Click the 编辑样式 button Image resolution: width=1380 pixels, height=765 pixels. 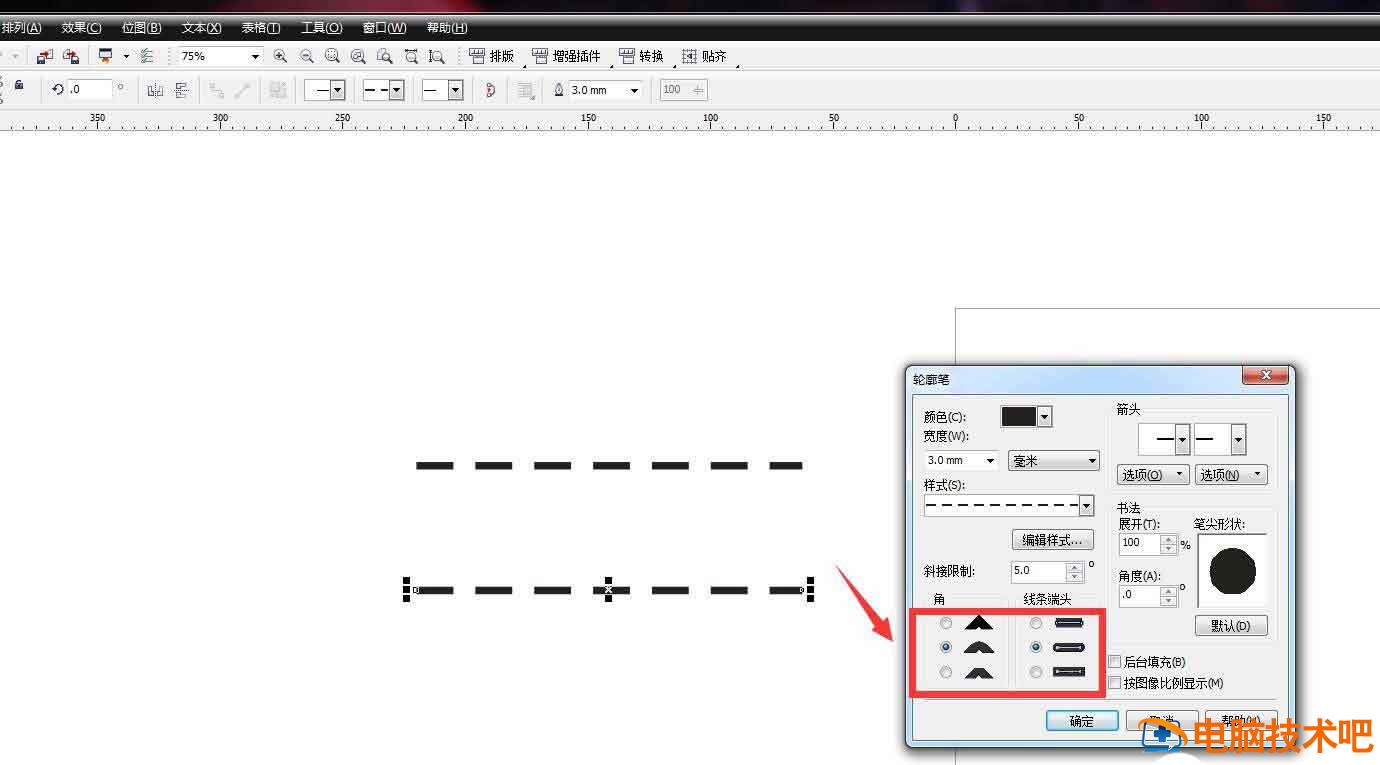click(1052, 540)
